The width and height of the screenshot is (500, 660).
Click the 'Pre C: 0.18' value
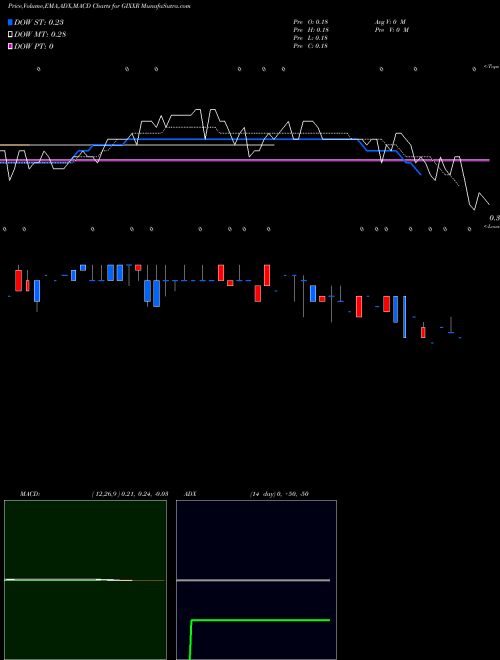[x=311, y=46]
